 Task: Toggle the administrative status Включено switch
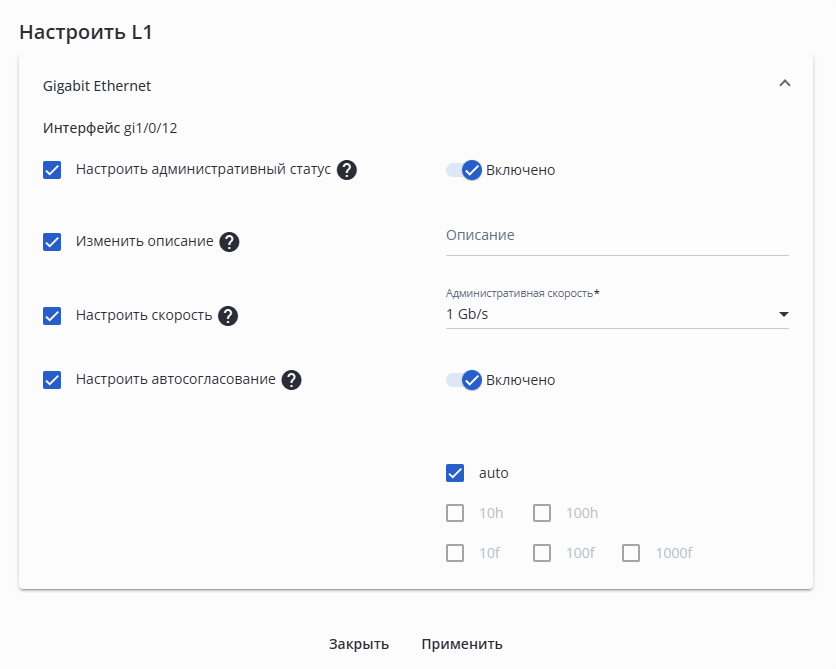[x=465, y=170]
